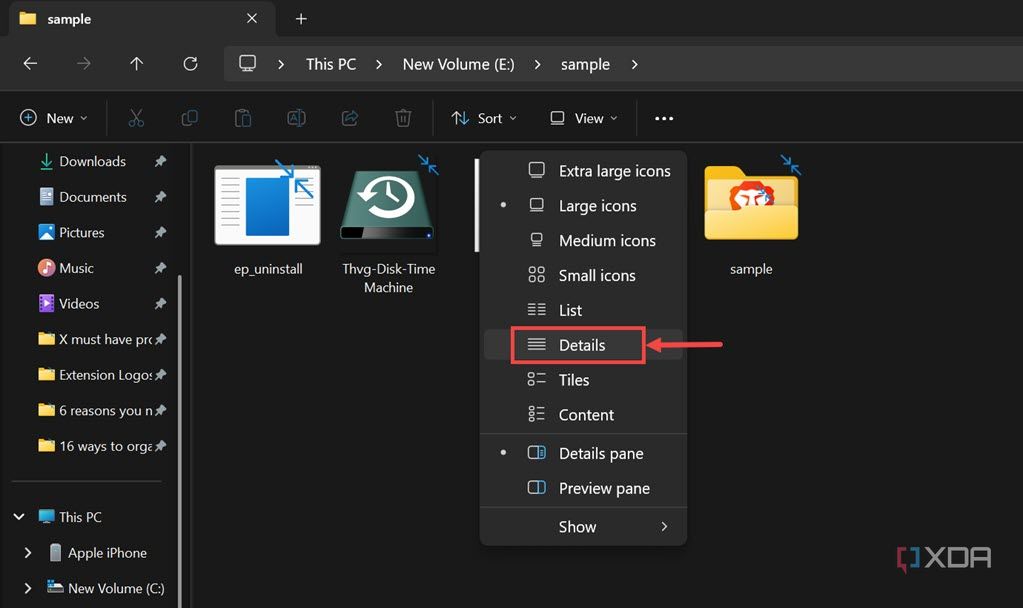The width and height of the screenshot is (1023, 608).
Task: Expand Apple iPhone tree node
Action: point(27,553)
